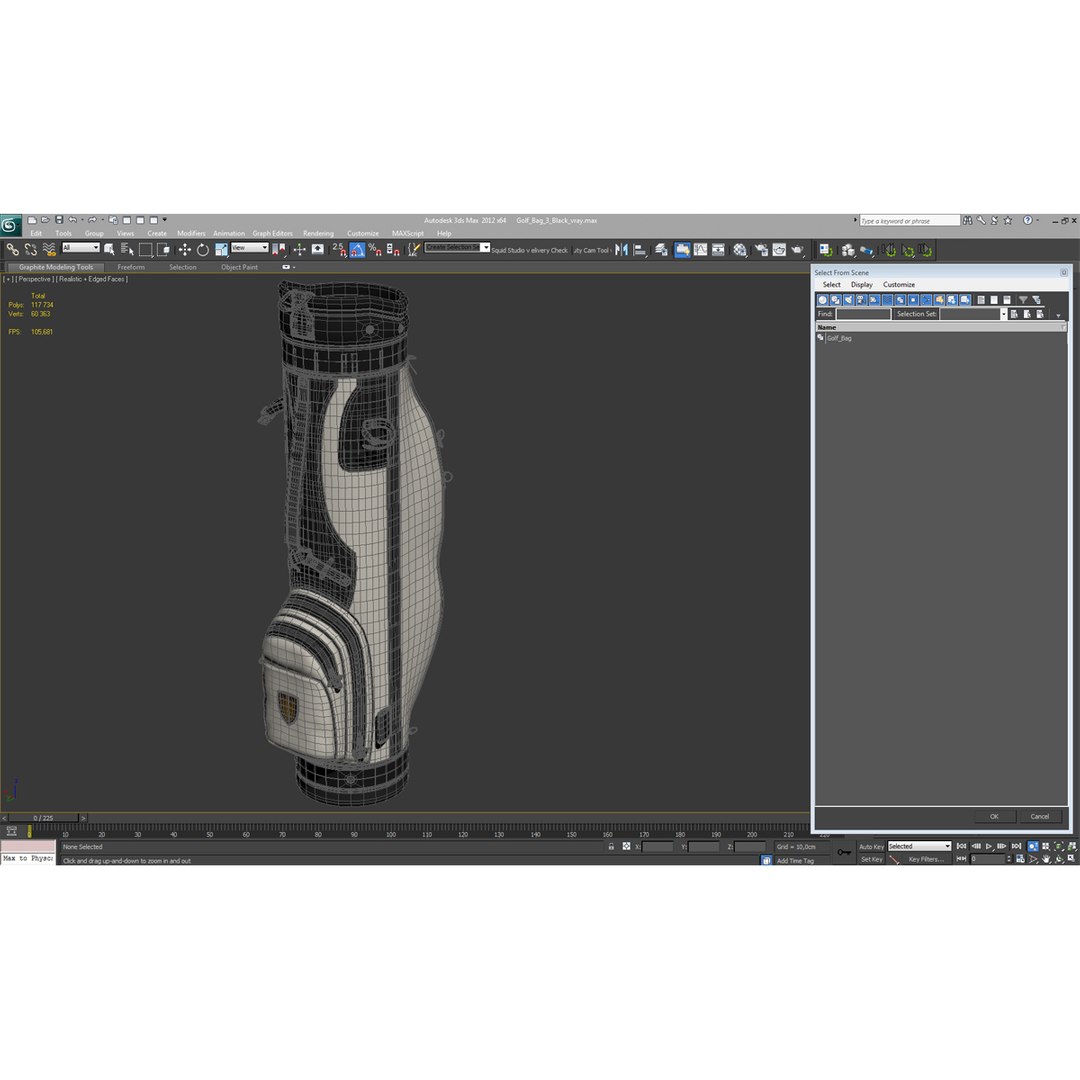Toggle Display Geometry filter in Select From Scene
This screenshot has width=1080, height=1080.
click(822, 300)
